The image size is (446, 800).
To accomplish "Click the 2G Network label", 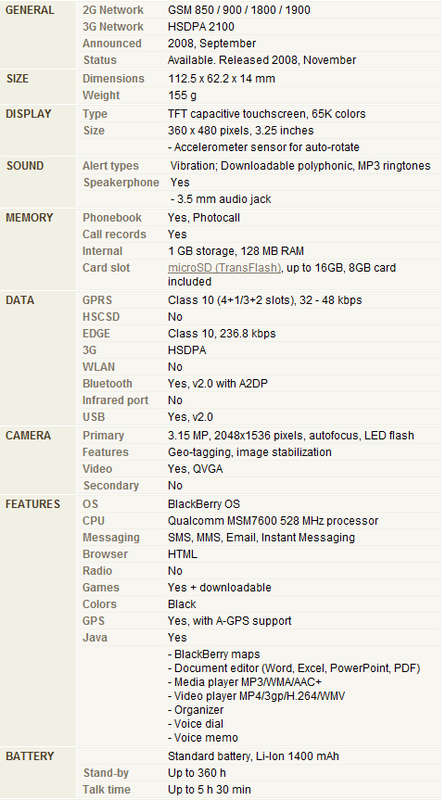I will coord(113,10).
